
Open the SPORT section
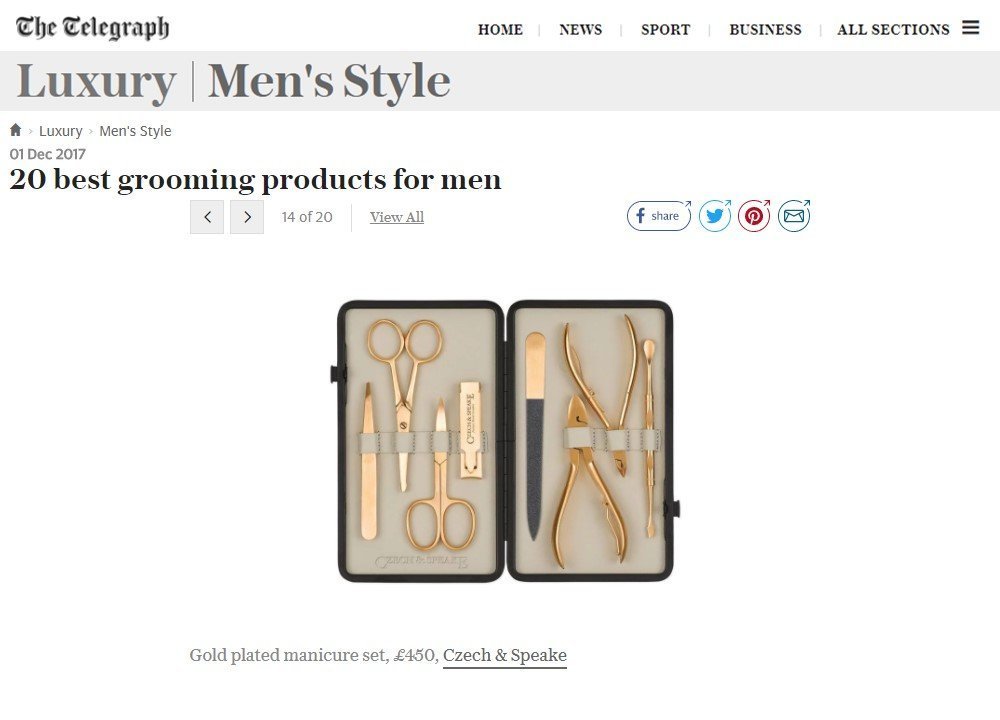click(665, 29)
